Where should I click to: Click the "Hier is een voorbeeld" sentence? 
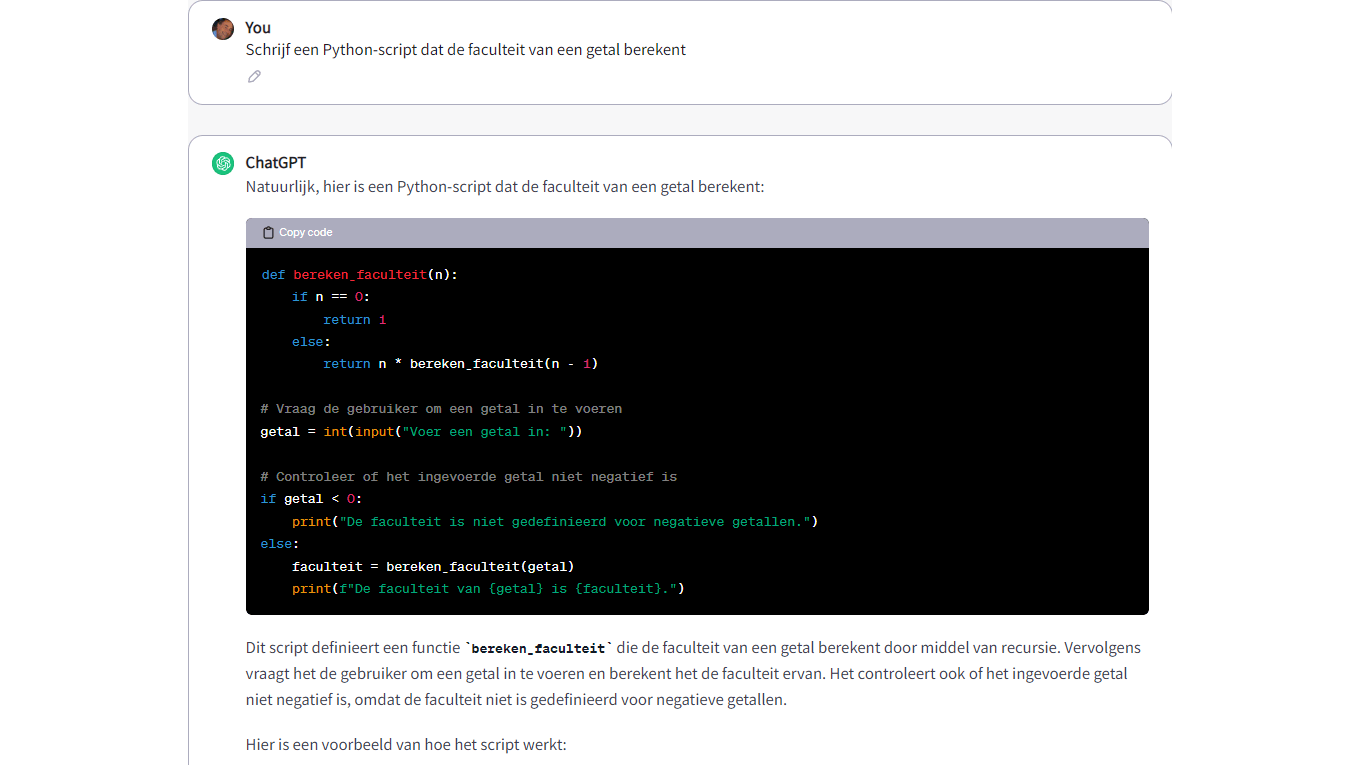click(x=405, y=745)
